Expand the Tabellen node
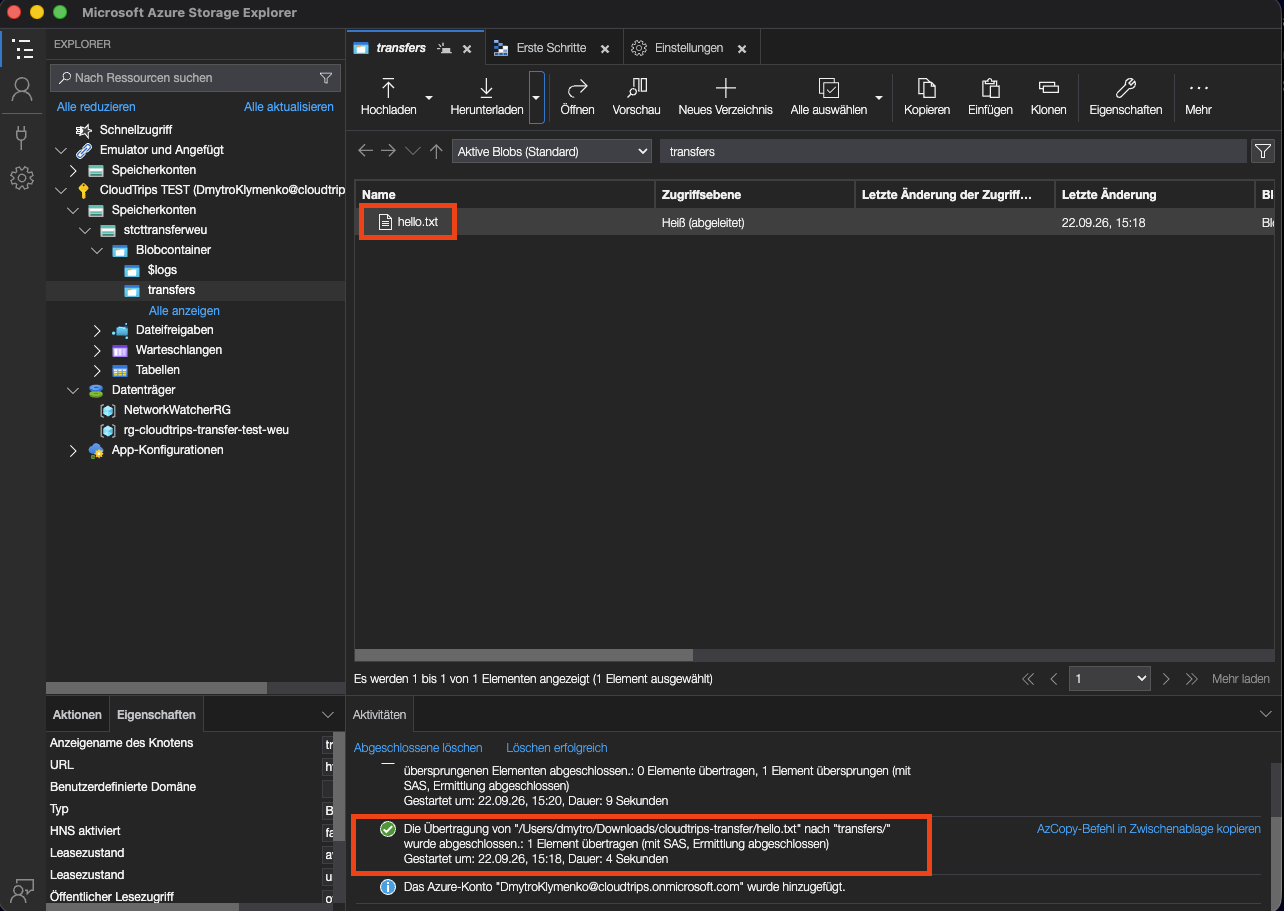Image resolution: width=1284 pixels, height=911 pixels. (97, 370)
